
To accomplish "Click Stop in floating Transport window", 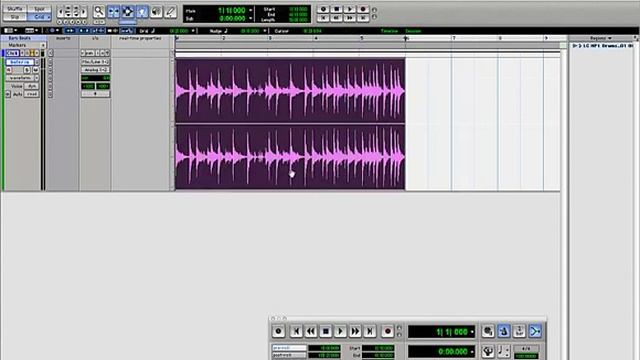I will [326, 331].
